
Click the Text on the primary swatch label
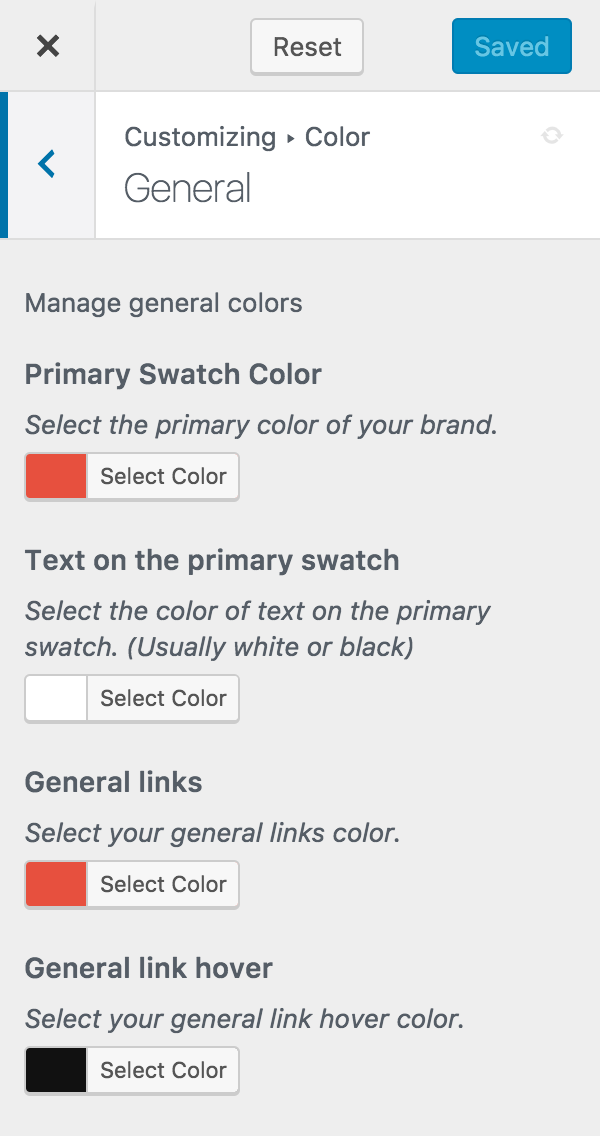(x=212, y=560)
